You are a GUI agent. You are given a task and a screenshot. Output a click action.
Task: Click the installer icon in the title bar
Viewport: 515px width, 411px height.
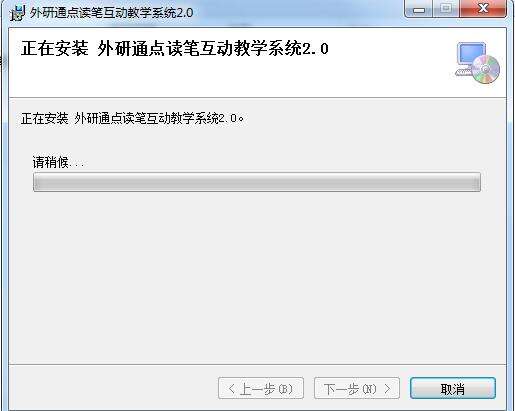coord(17,13)
